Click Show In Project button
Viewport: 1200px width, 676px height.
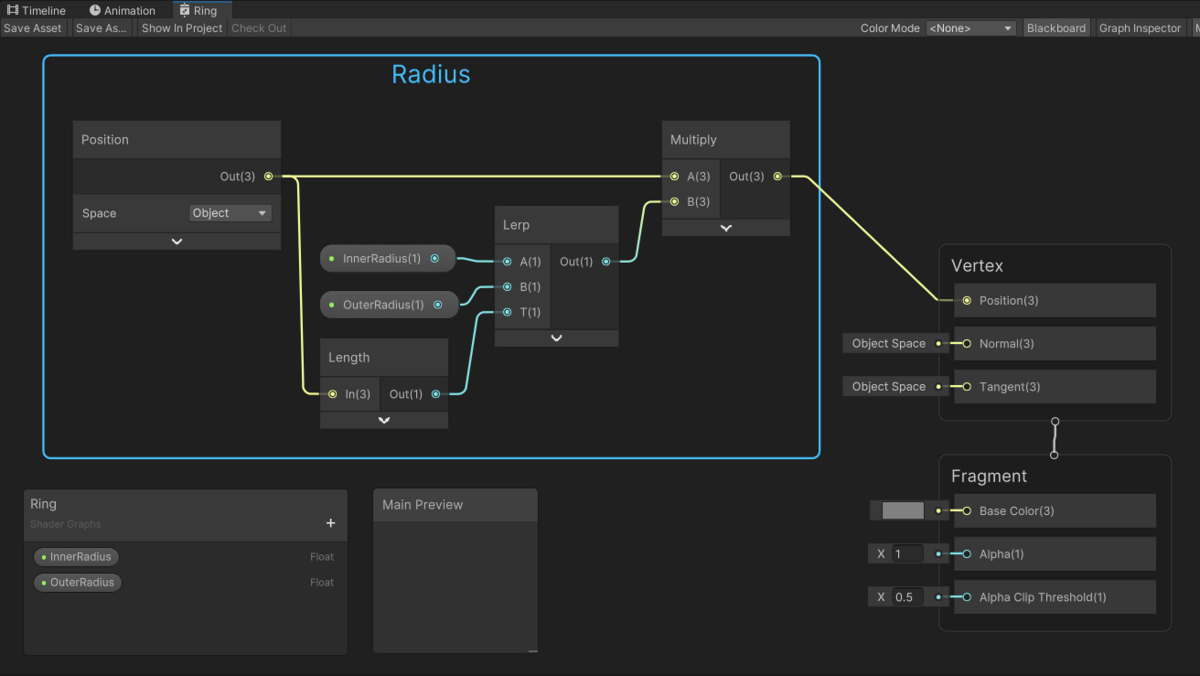pos(182,28)
